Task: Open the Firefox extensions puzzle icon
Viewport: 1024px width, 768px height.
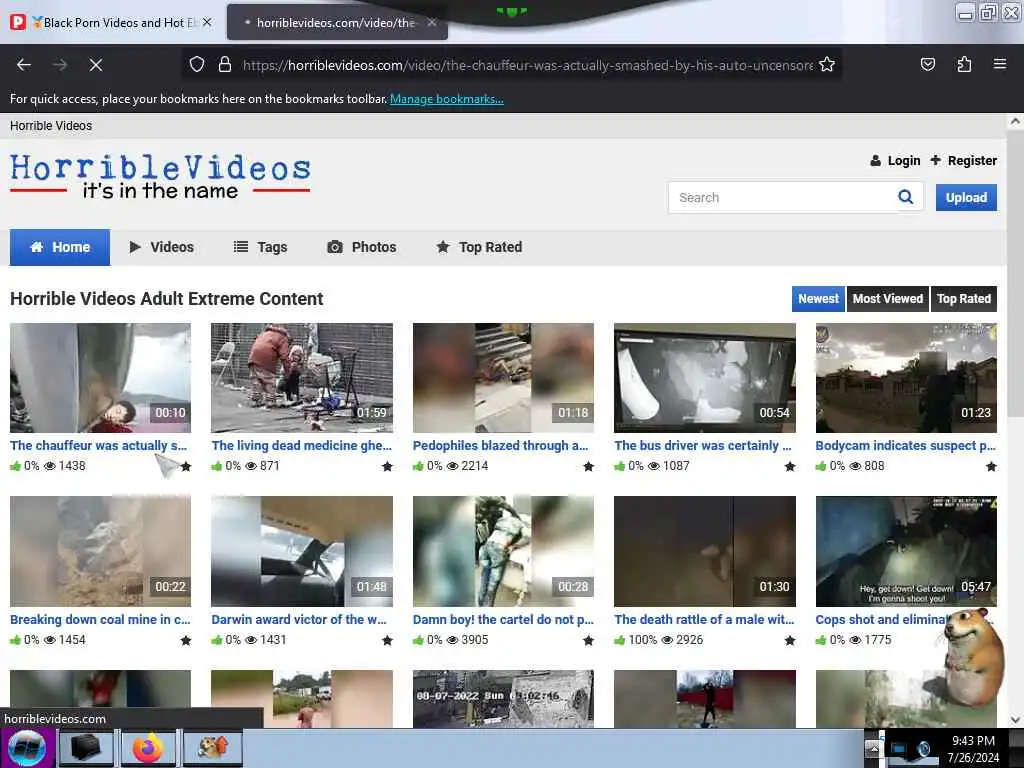Action: pyautogui.click(x=964, y=64)
